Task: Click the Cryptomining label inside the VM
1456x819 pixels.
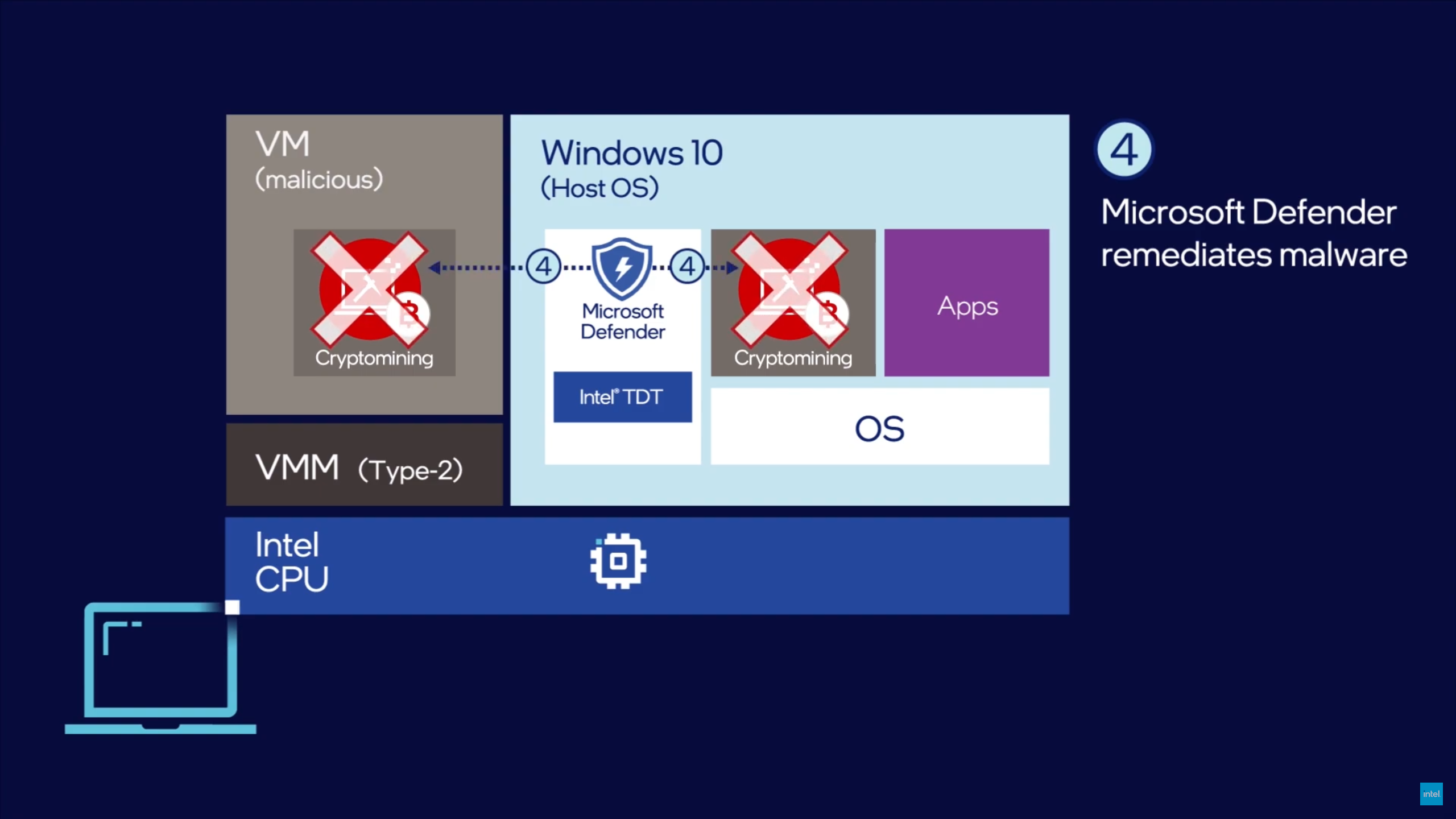Action: pyautogui.click(x=374, y=358)
